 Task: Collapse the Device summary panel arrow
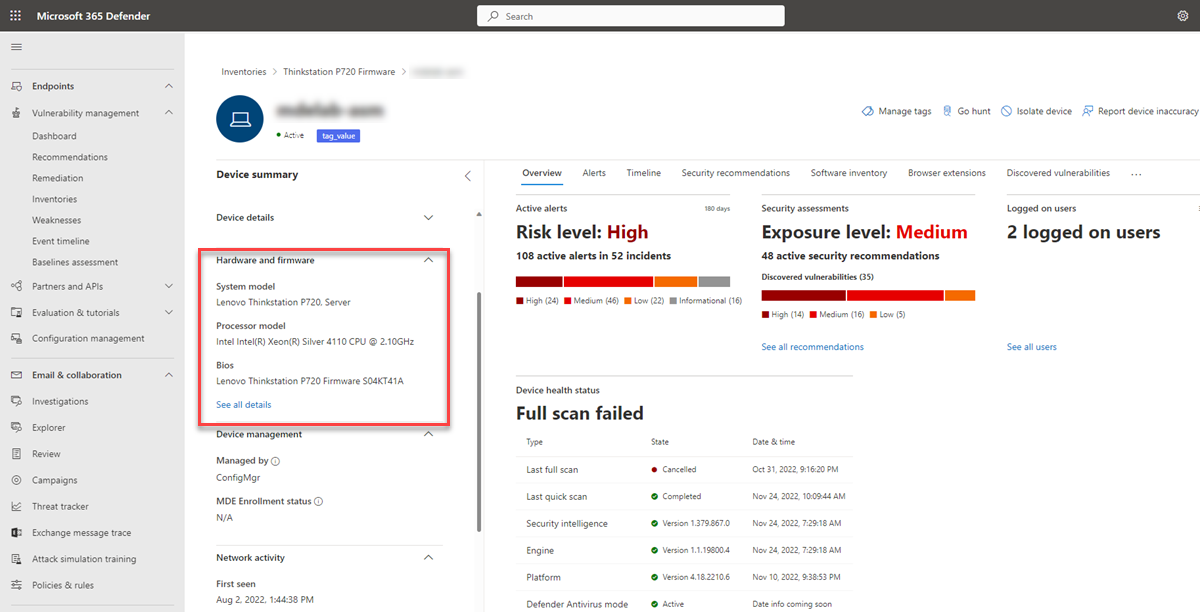[467, 175]
